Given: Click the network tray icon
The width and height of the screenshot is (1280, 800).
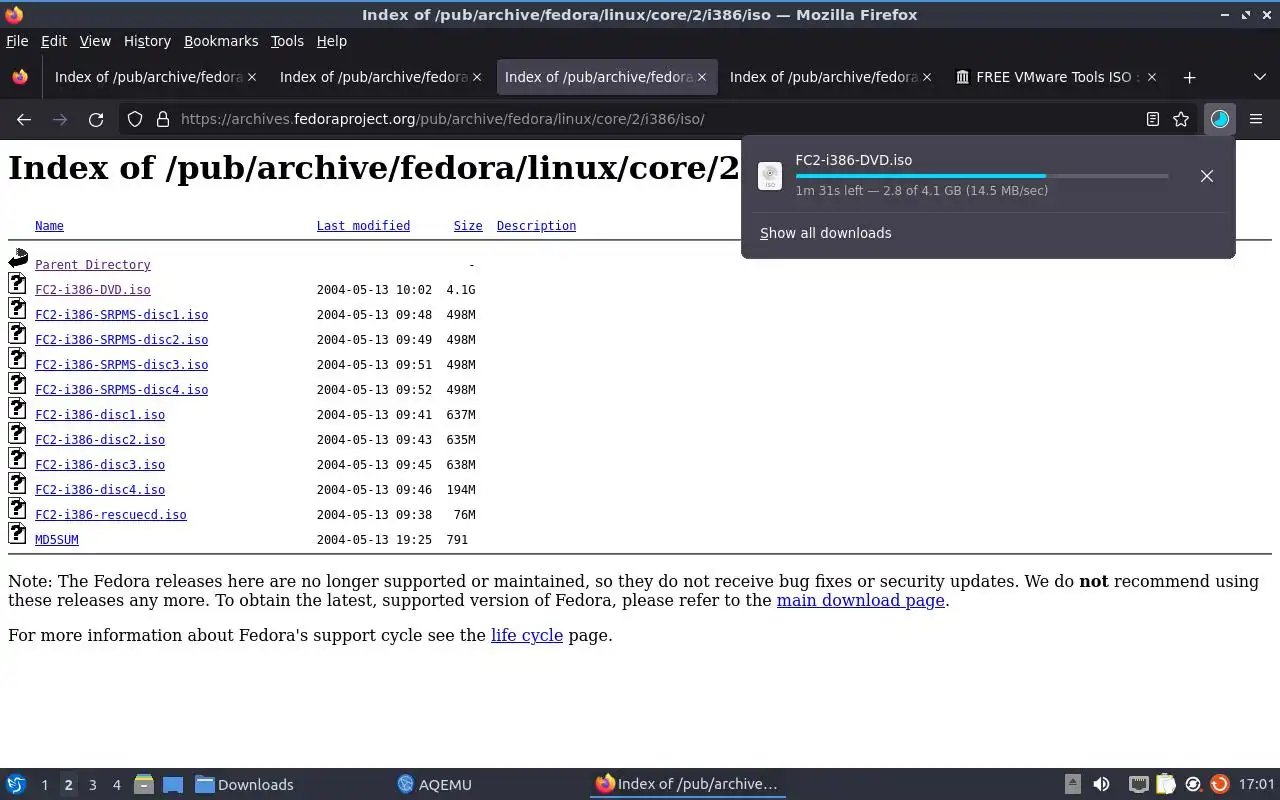Looking at the screenshot, I should point(1138,785).
